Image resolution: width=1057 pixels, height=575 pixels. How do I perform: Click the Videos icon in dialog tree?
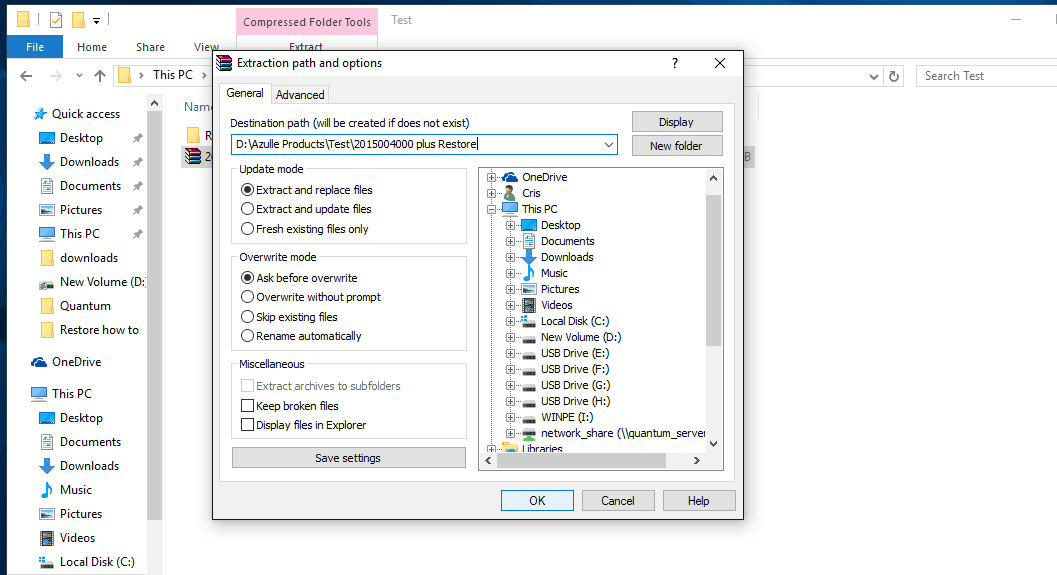(529, 305)
